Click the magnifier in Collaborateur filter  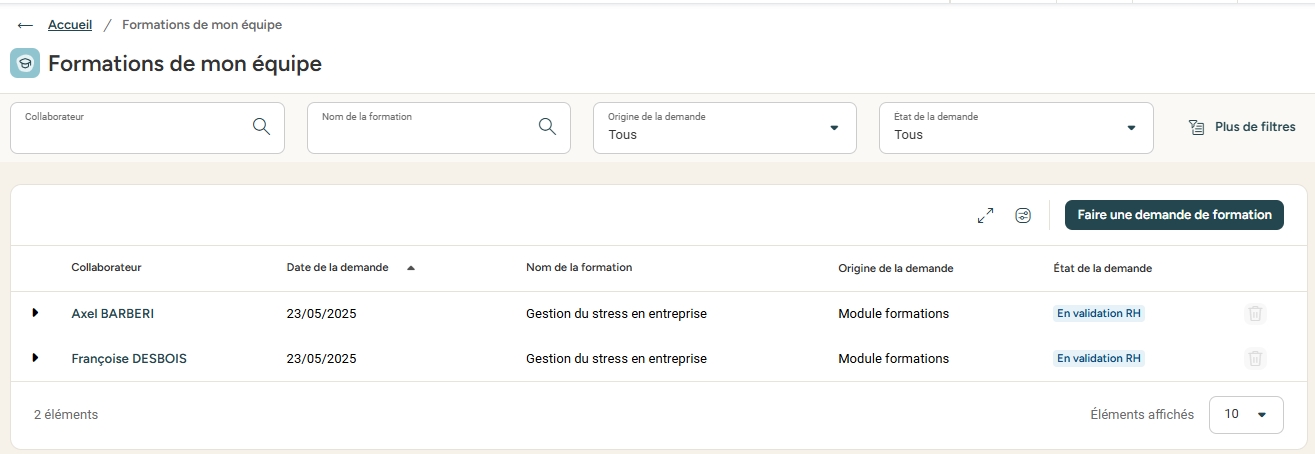pos(261,126)
